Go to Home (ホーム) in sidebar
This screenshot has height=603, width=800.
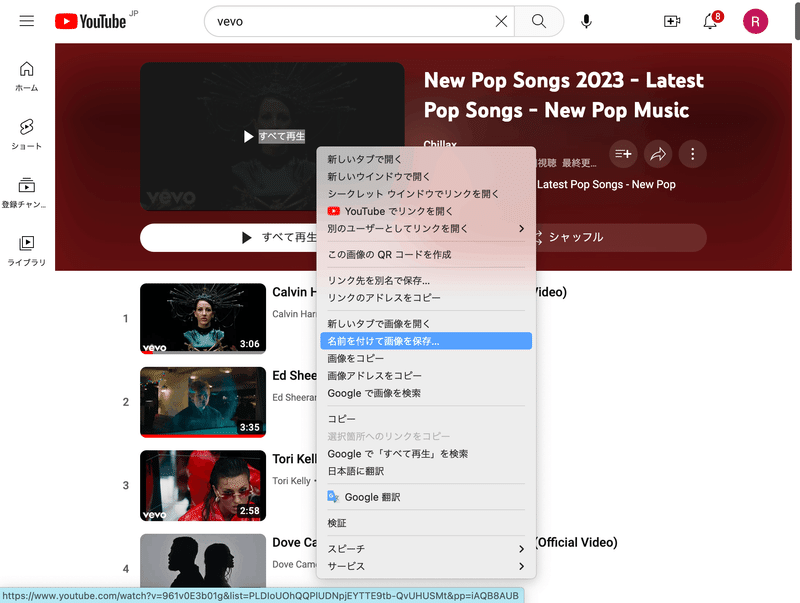(x=27, y=77)
